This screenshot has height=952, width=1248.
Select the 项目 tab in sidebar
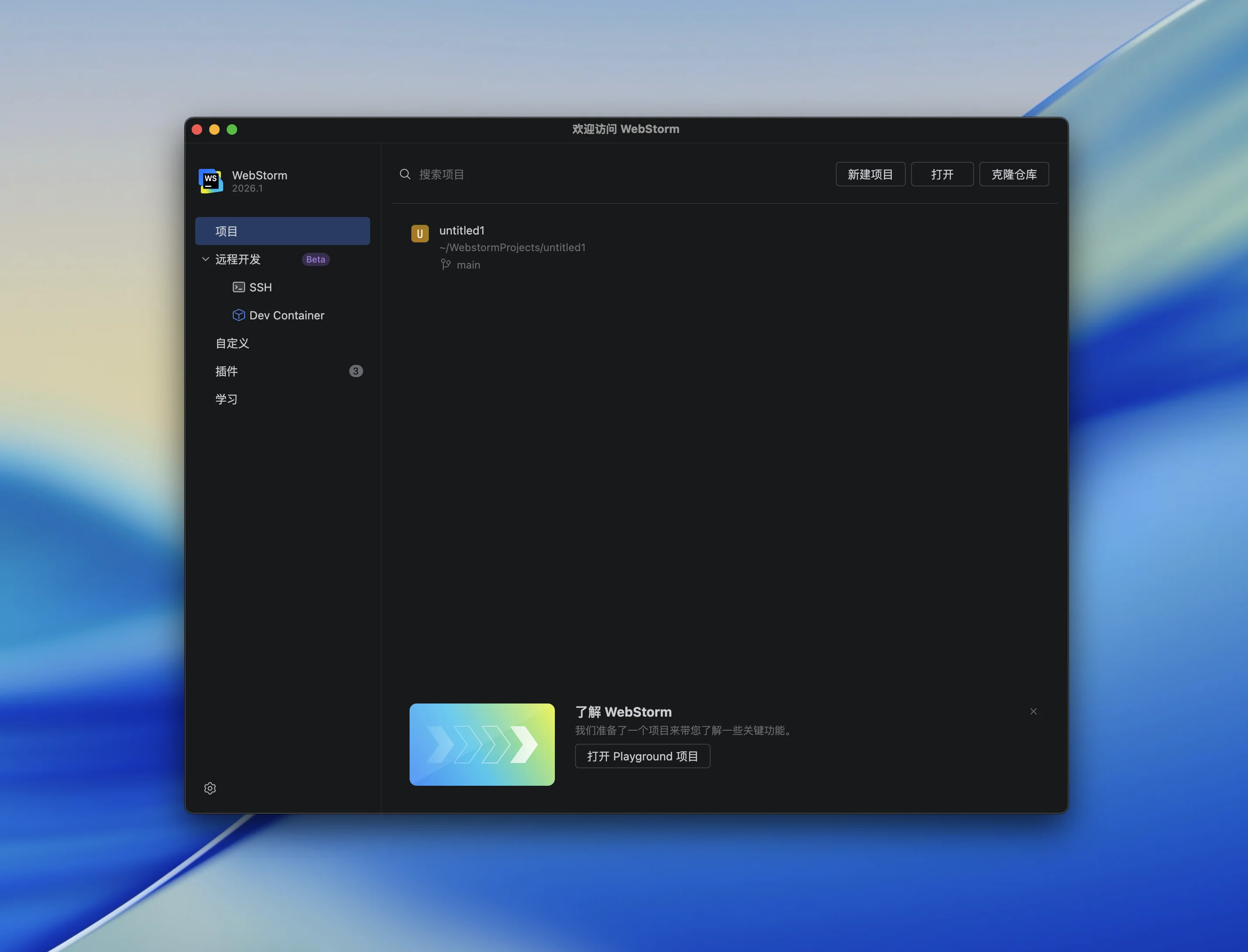click(282, 231)
